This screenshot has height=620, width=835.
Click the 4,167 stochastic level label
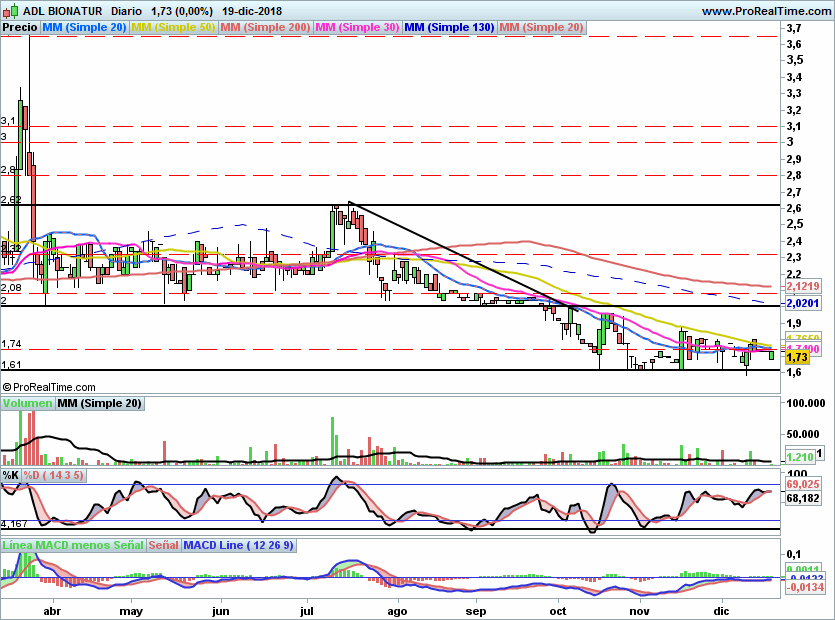[x=14, y=524]
